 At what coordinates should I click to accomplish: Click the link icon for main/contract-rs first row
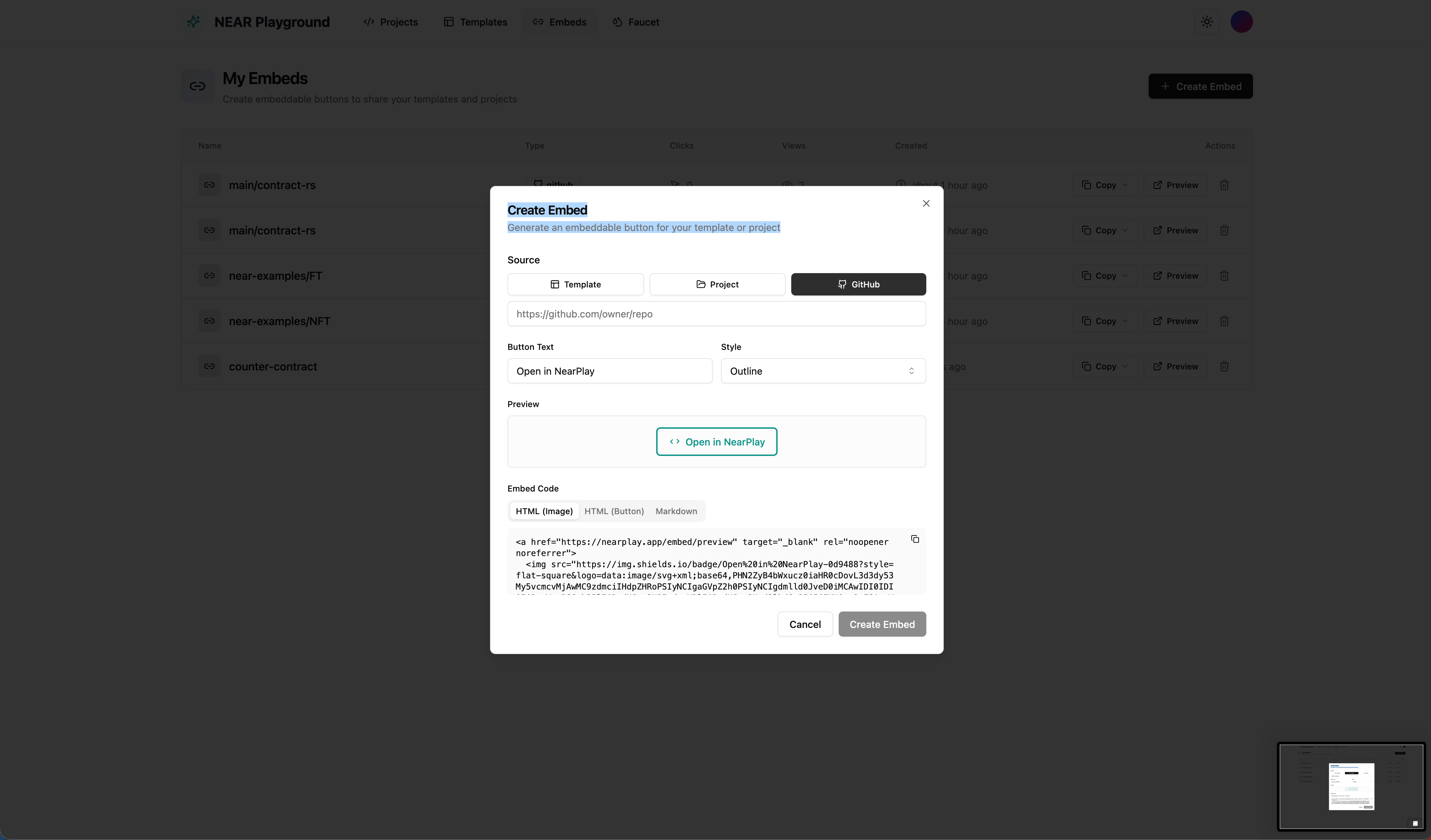(209, 185)
